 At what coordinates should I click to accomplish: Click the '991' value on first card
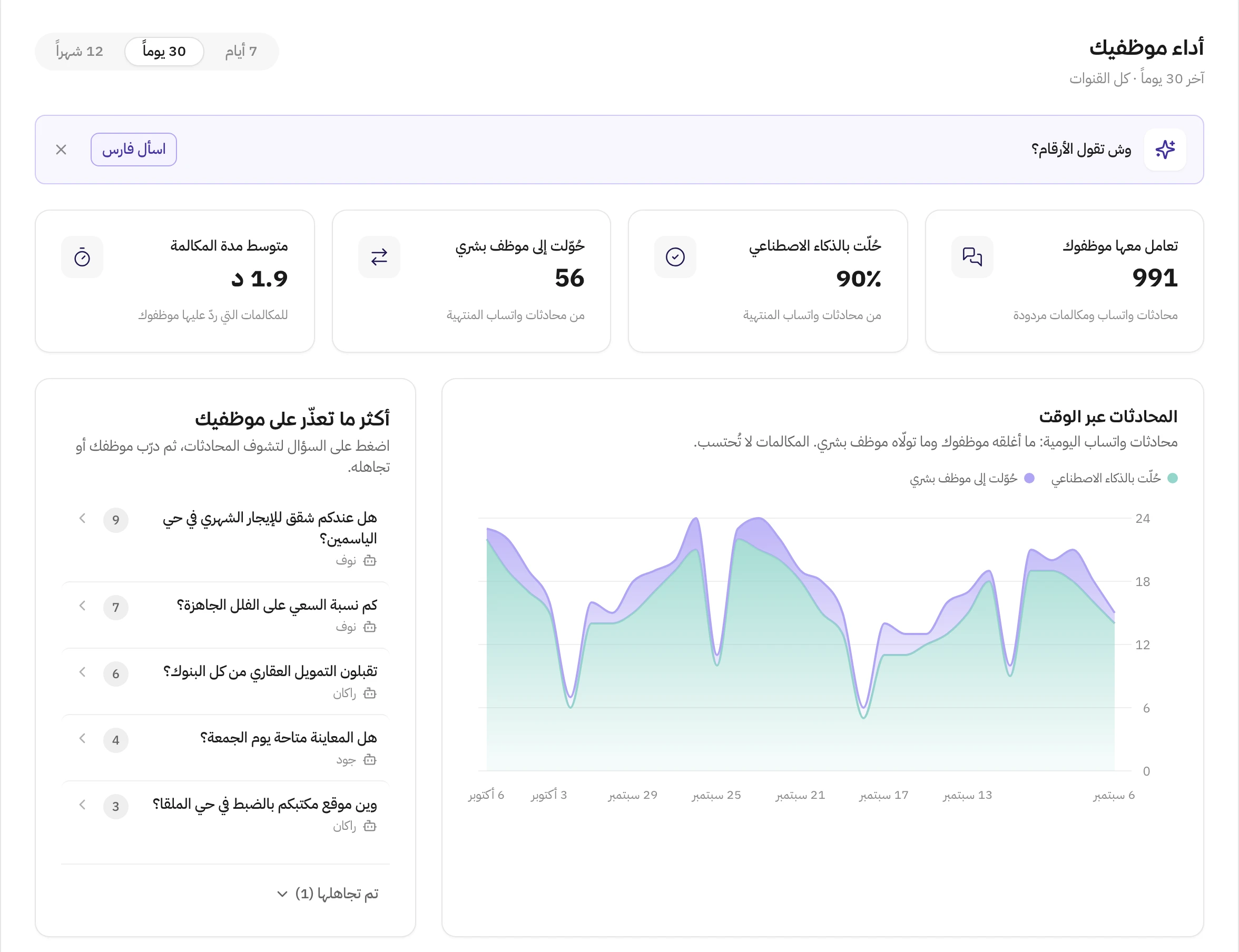coord(1155,278)
